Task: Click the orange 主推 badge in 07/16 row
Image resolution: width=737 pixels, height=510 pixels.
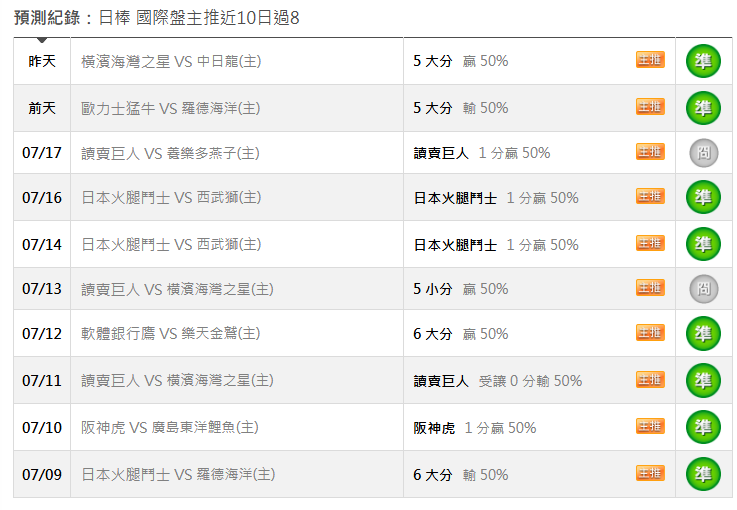Action: click(x=650, y=196)
